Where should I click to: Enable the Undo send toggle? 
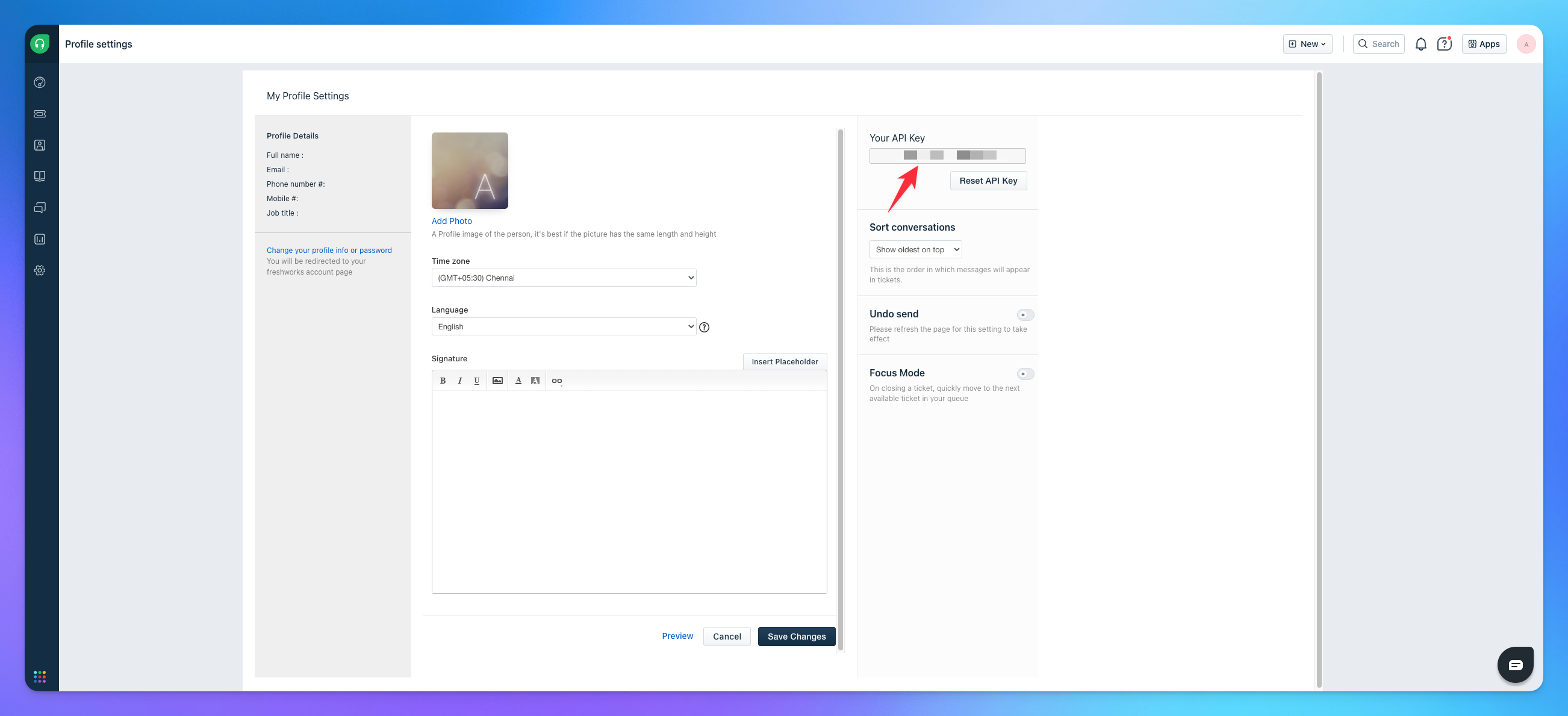[x=1025, y=315]
